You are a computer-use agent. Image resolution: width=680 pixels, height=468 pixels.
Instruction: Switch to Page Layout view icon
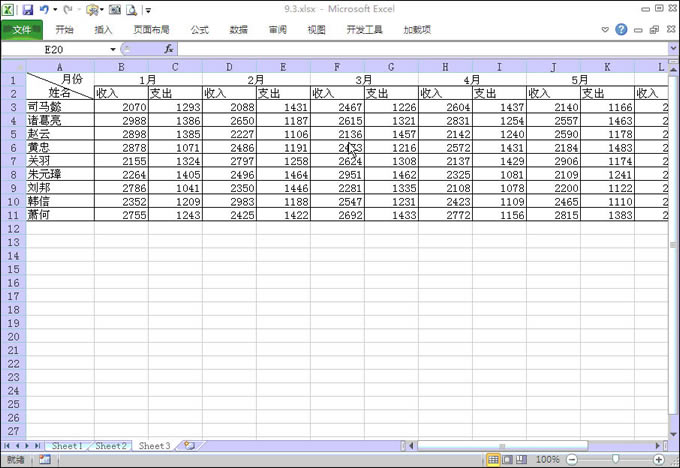507,459
